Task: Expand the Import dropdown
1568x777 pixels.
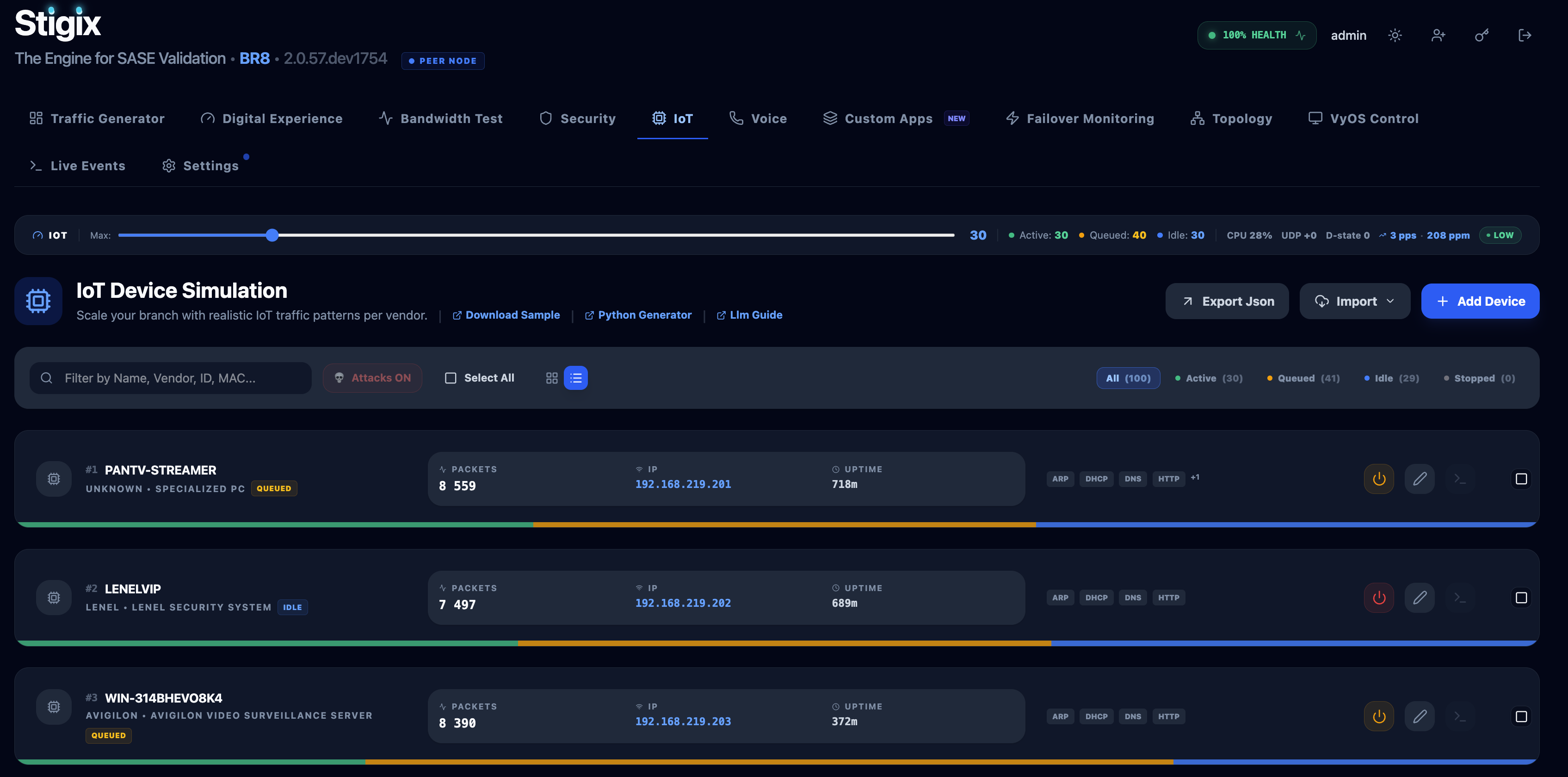Action: pos(1355,301)
